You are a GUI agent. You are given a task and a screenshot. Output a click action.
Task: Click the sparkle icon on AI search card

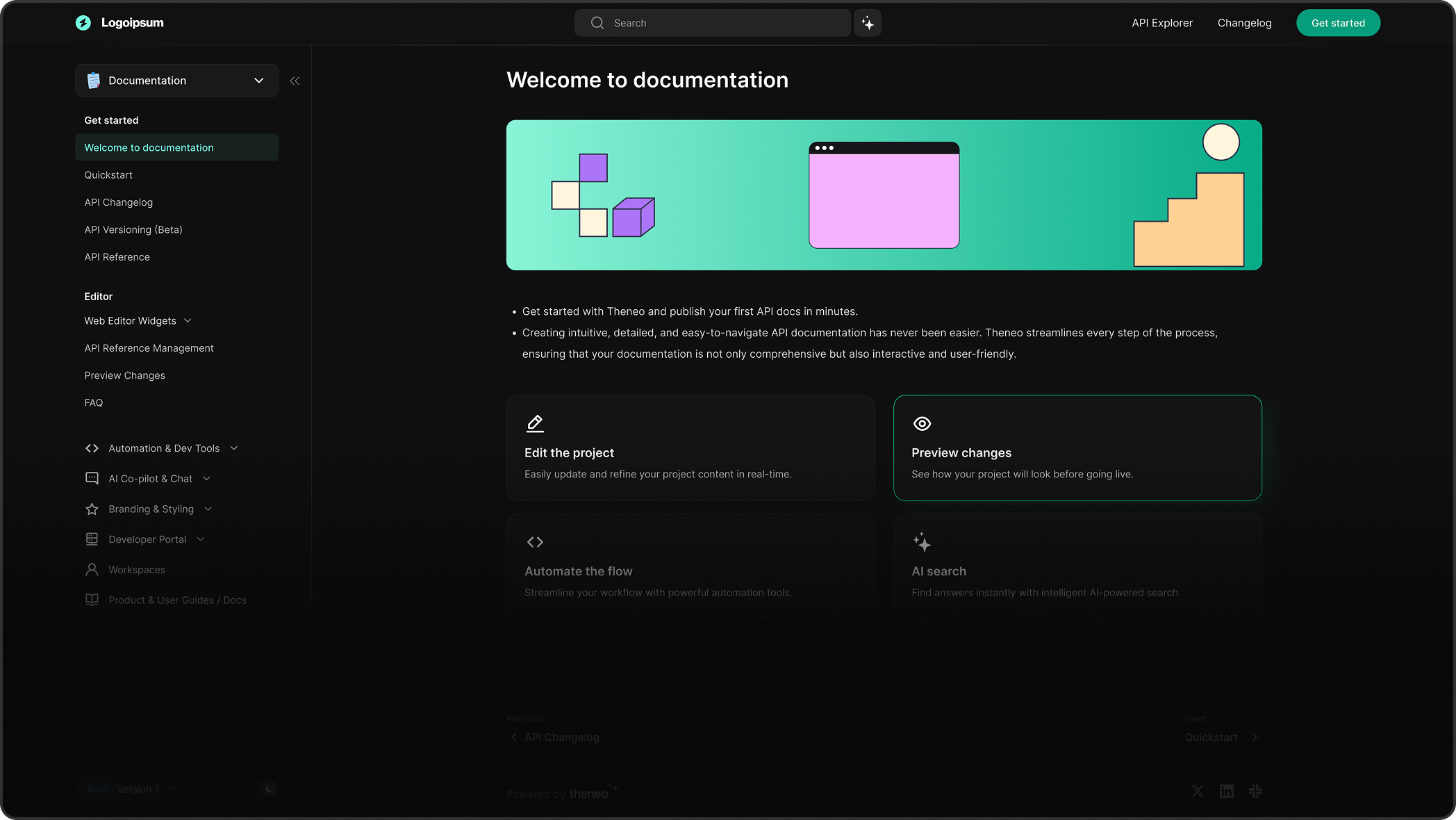(x=922, y=542)
